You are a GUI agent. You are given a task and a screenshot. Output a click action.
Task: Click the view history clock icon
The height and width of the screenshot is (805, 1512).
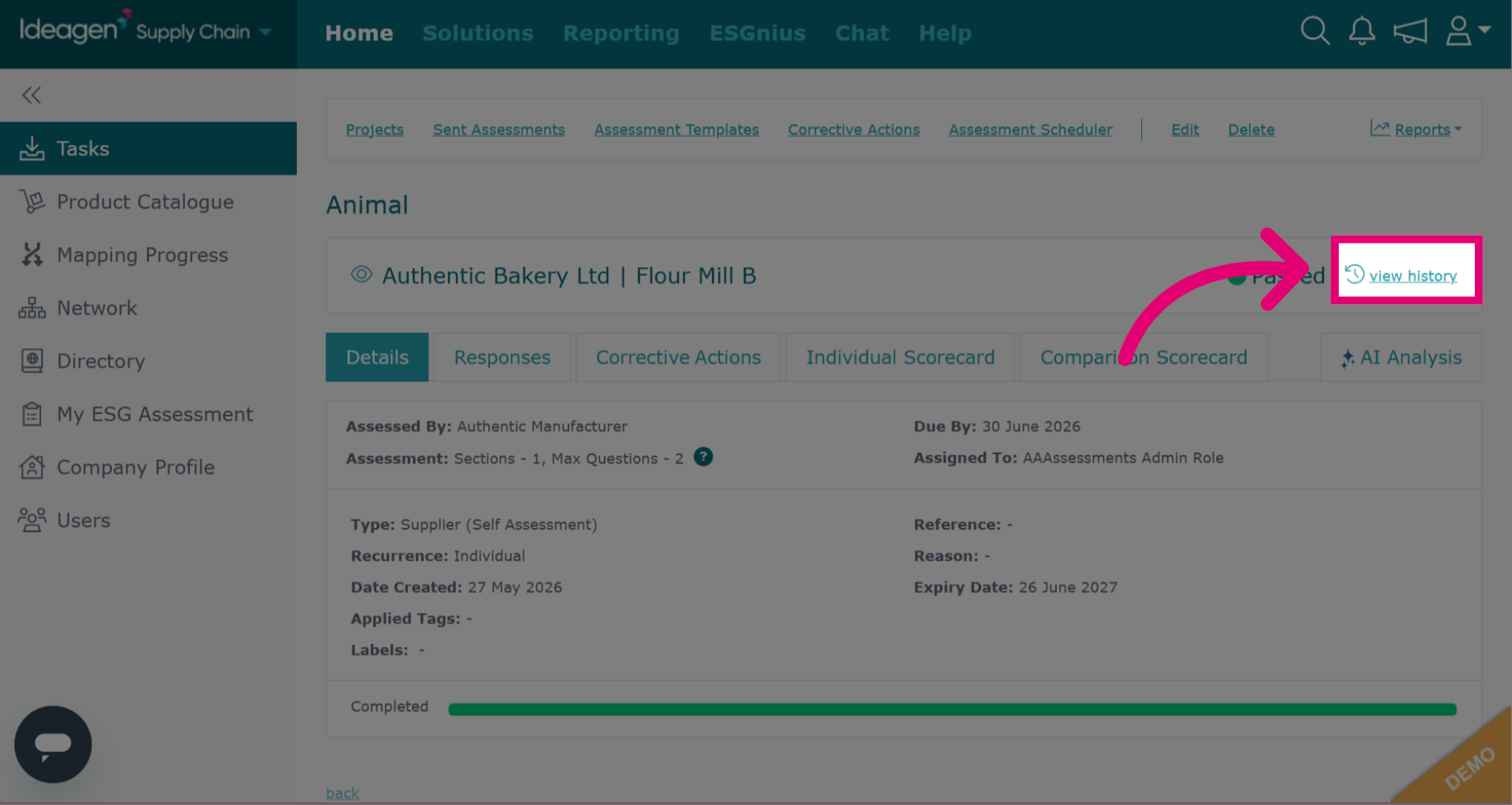click(1354, 274)
